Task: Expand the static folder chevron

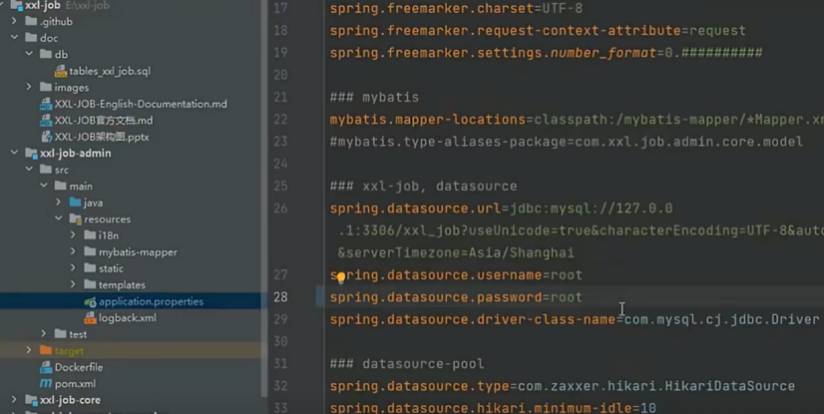Action: click(x=73, y=268)
